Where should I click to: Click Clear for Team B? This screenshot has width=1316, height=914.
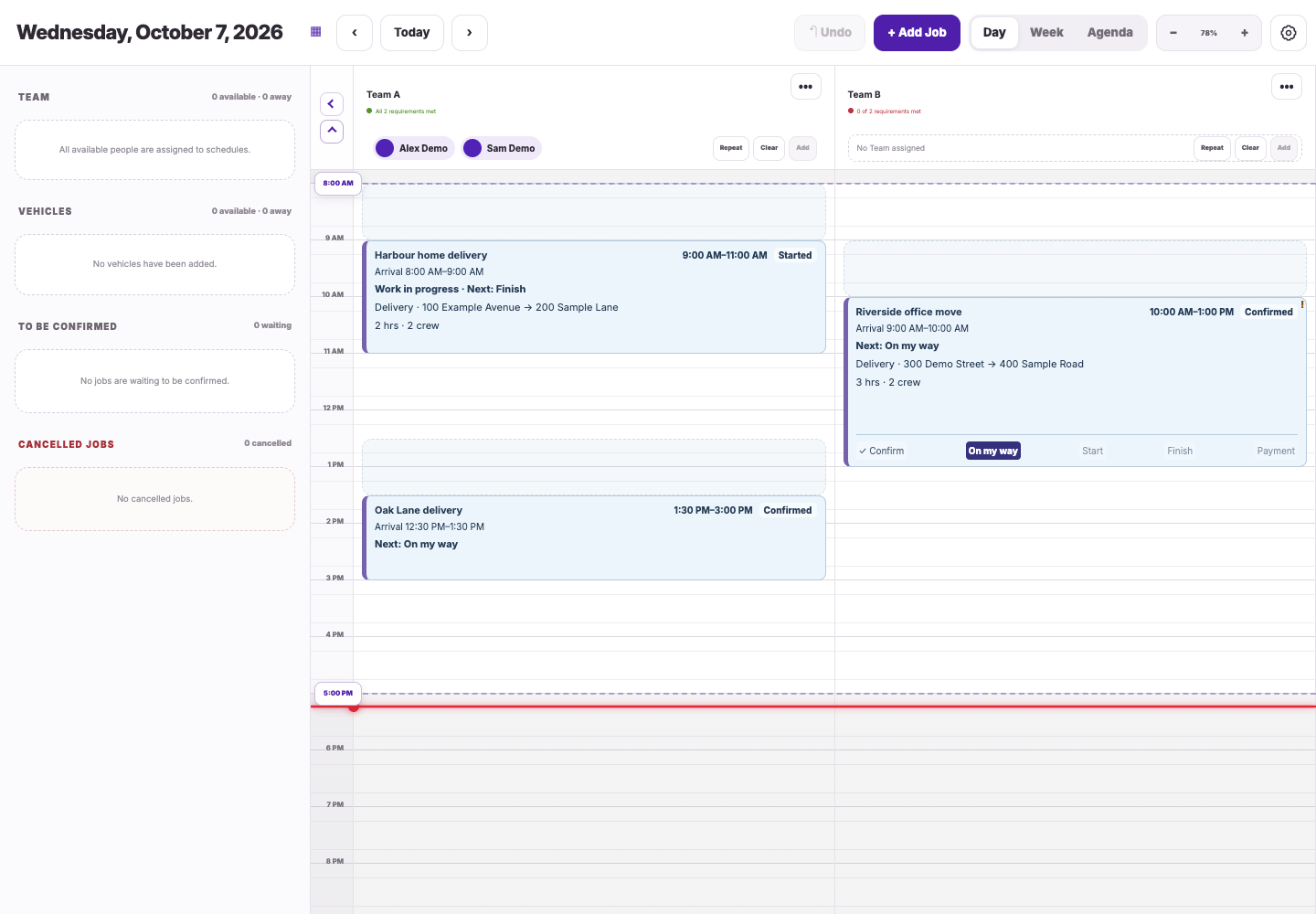coord(1250,148)
